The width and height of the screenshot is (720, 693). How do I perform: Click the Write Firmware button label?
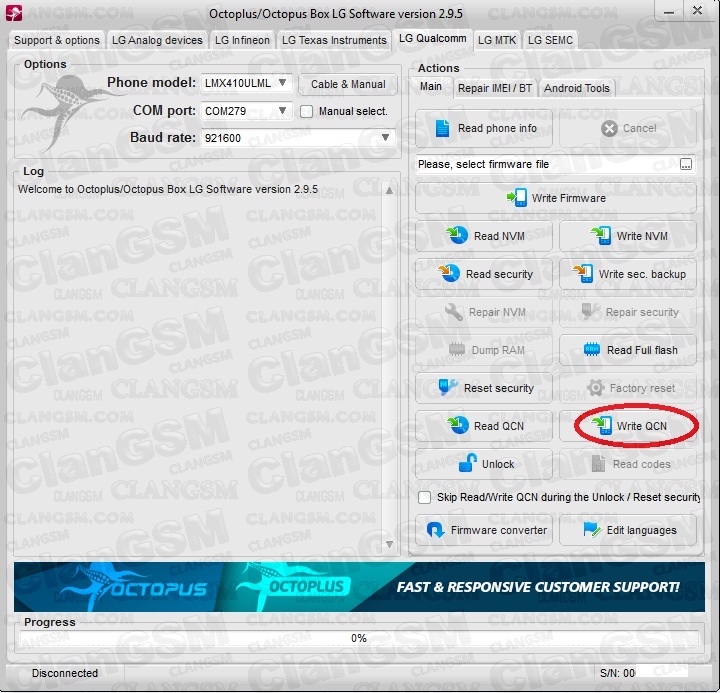[569, 198]
